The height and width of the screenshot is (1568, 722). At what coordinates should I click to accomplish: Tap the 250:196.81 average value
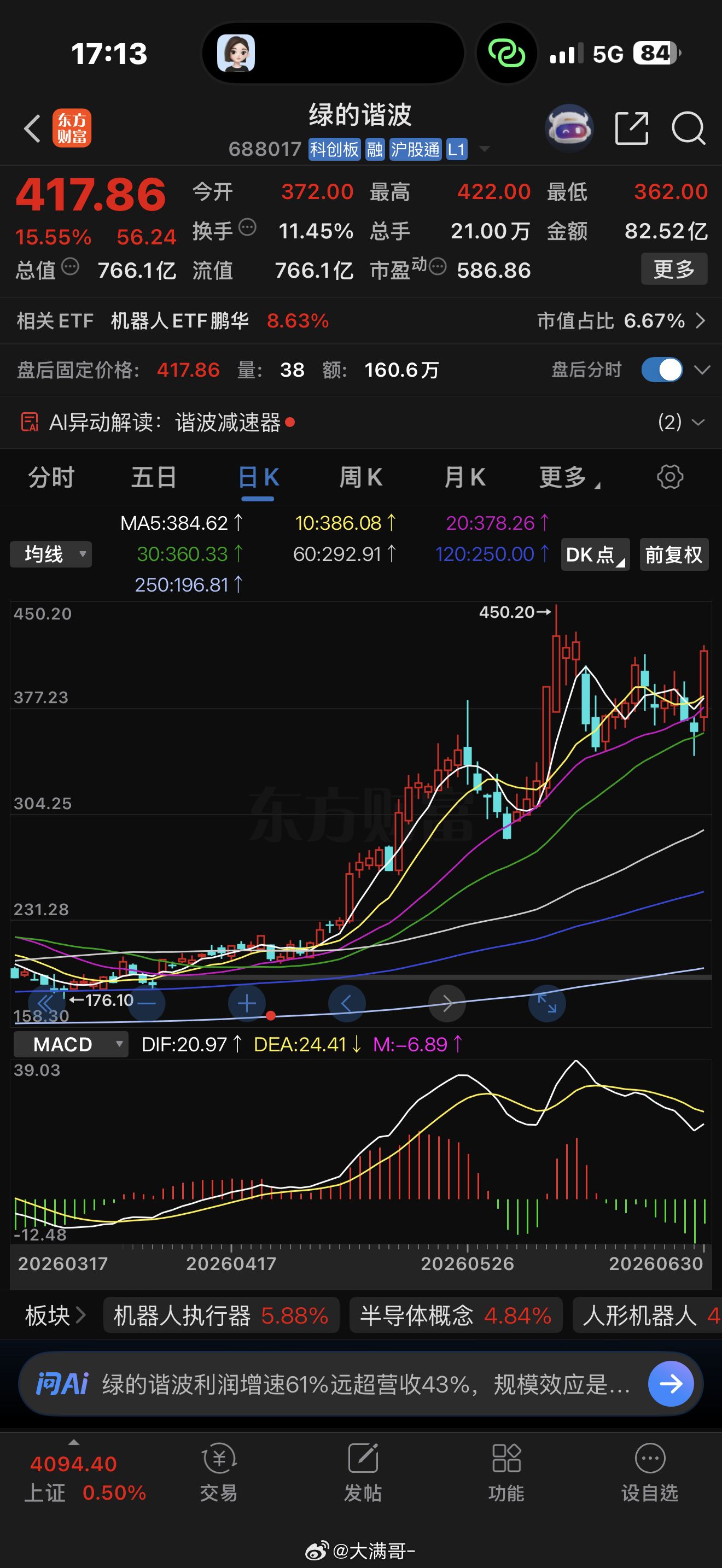tap(189, 585)
